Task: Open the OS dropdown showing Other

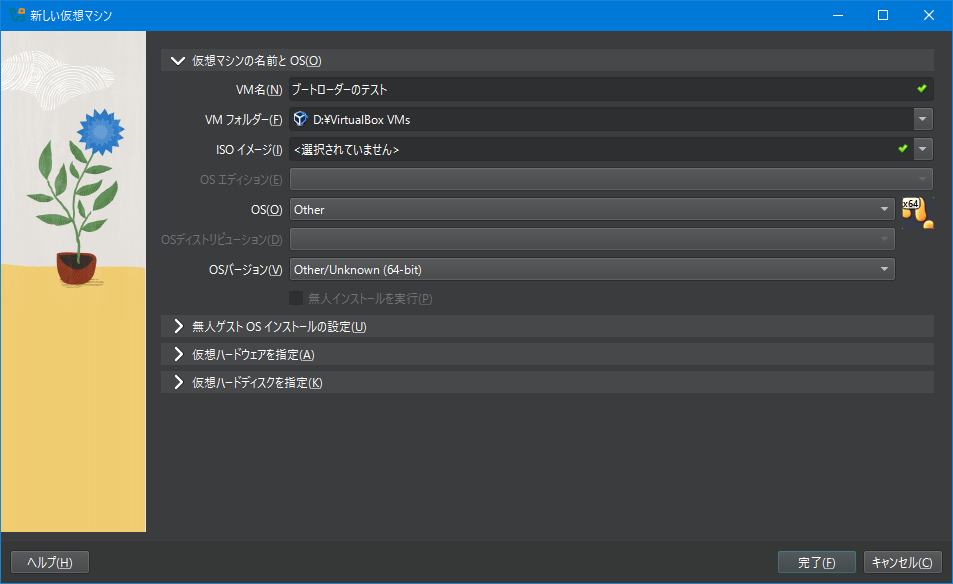Action: [x=592, y=209]
